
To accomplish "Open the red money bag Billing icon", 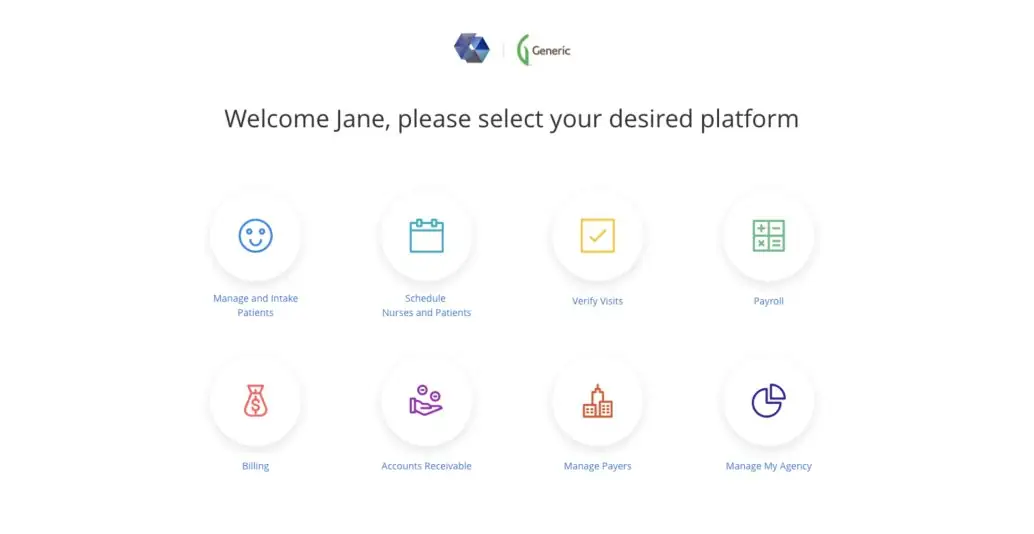I will (255, 401).
